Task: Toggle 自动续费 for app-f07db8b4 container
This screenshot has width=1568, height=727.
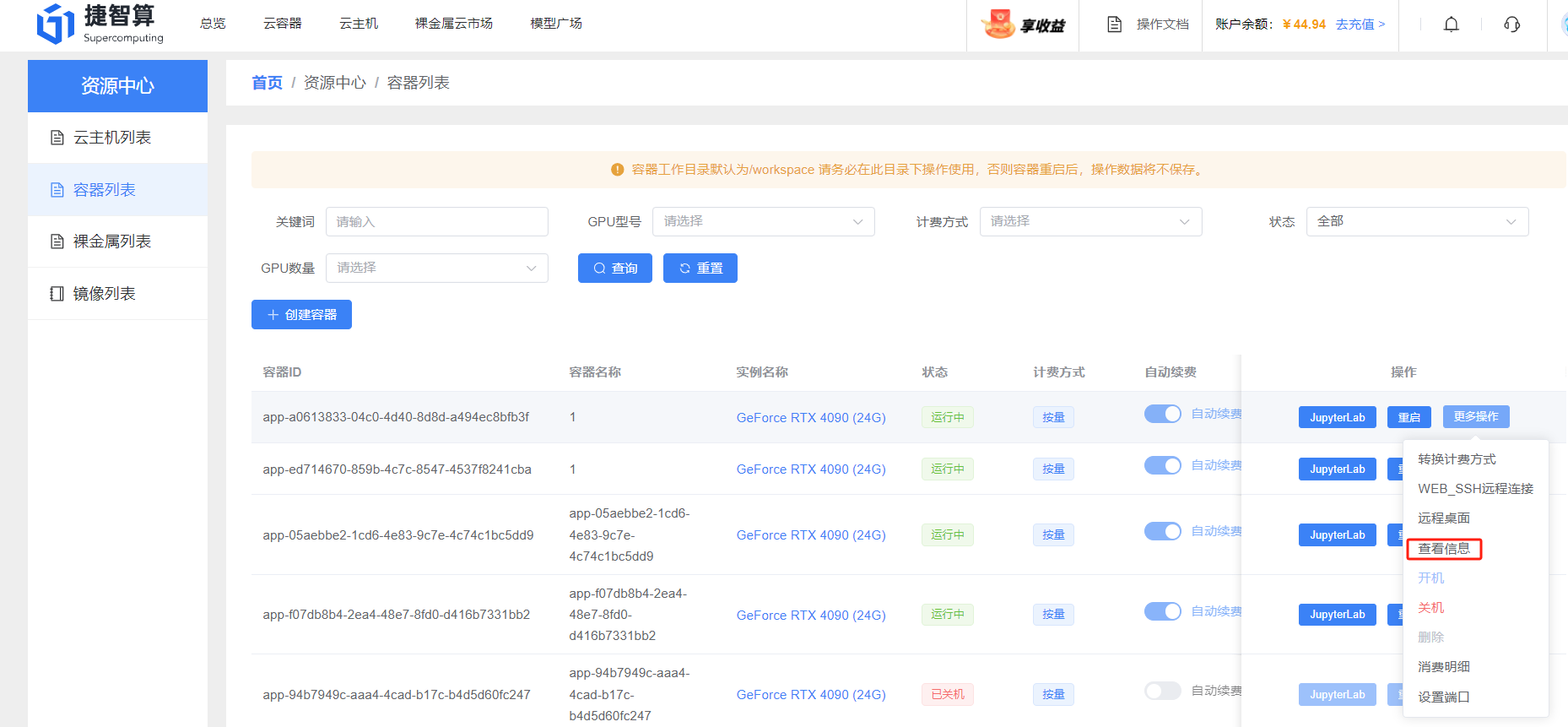Action: coord(1163,611)
